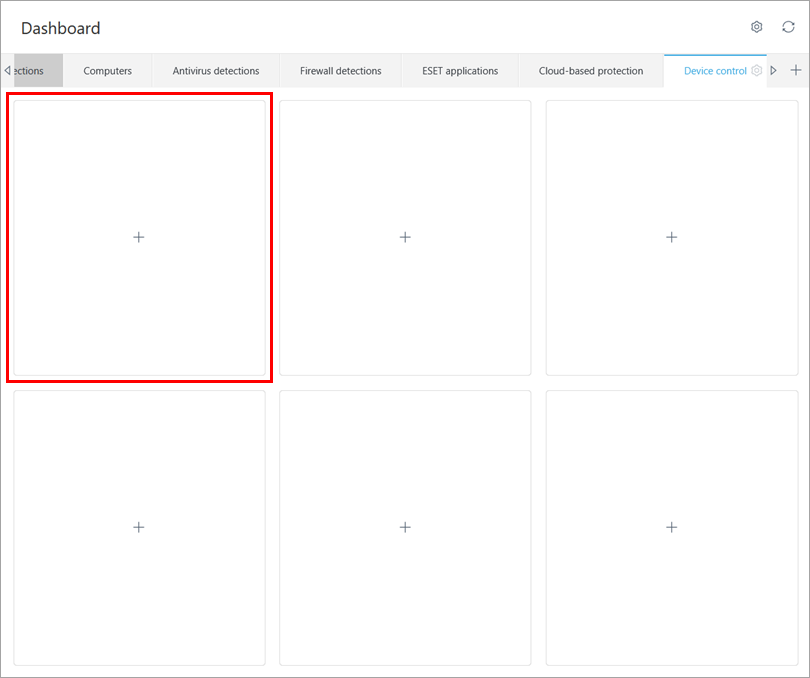
Task: Add a report to the bottom-right tile
Action: pyautogui.click(x=671, y=527)
